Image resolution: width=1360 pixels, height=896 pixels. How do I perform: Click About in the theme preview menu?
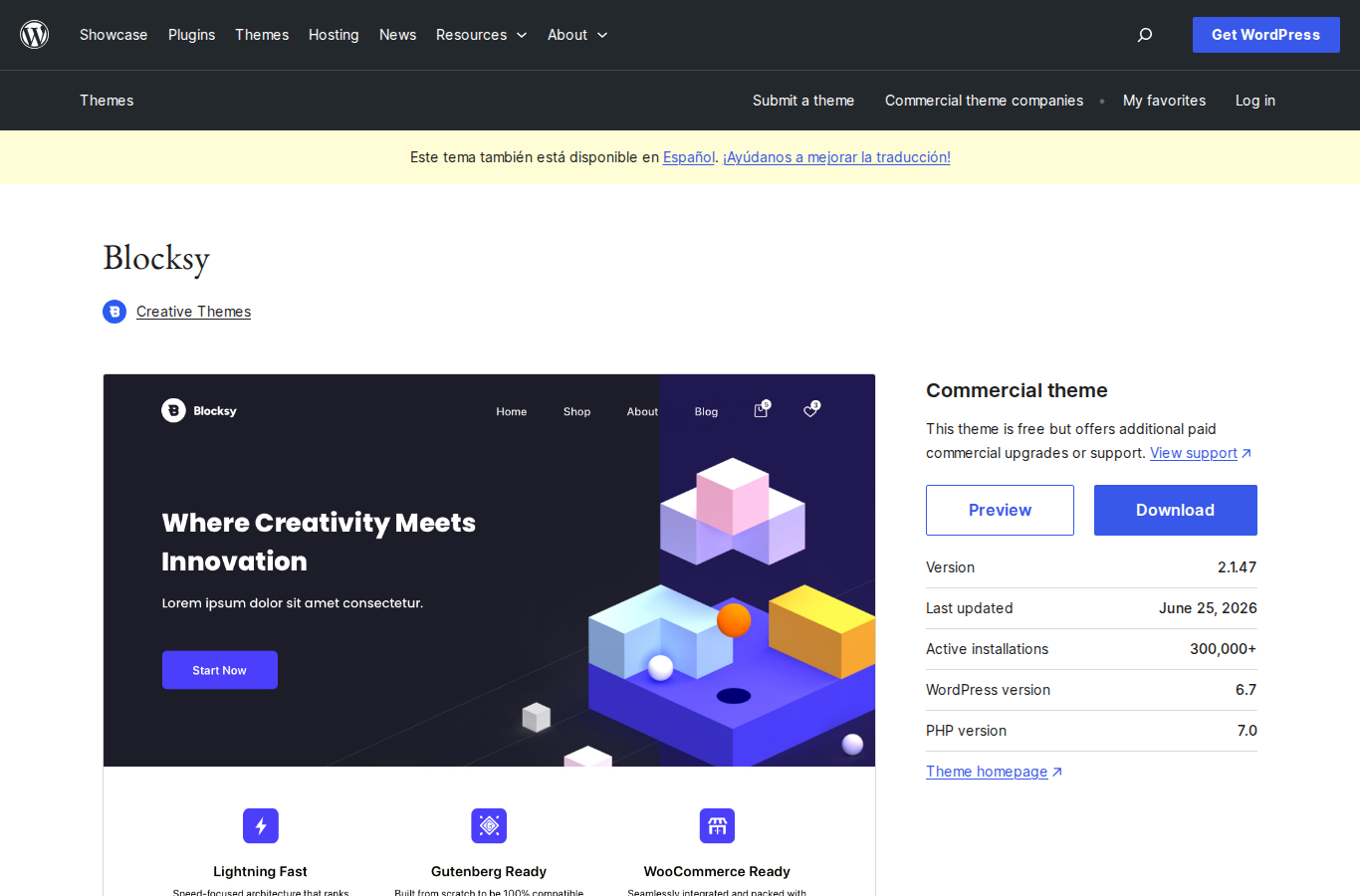(642, 411)
